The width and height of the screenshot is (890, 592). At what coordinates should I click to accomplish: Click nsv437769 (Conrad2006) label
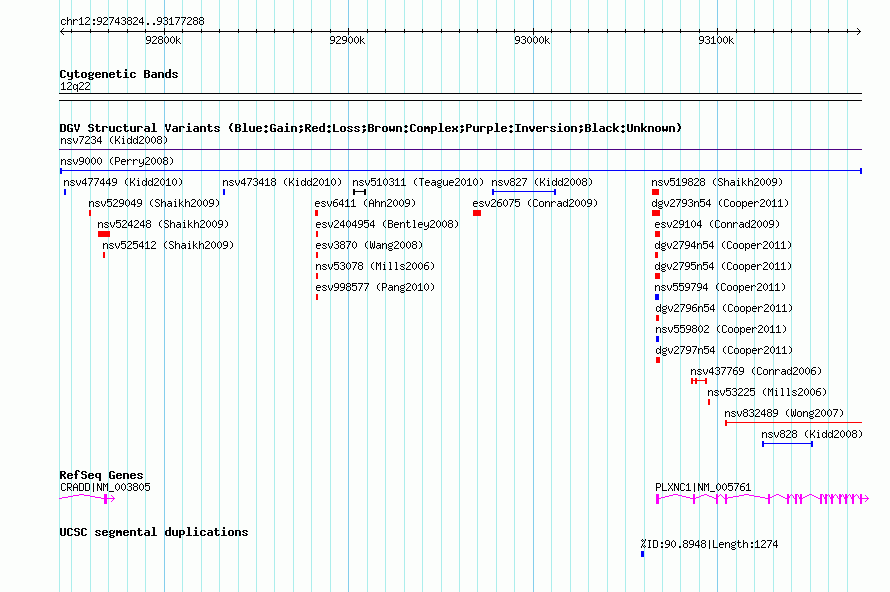756,371
